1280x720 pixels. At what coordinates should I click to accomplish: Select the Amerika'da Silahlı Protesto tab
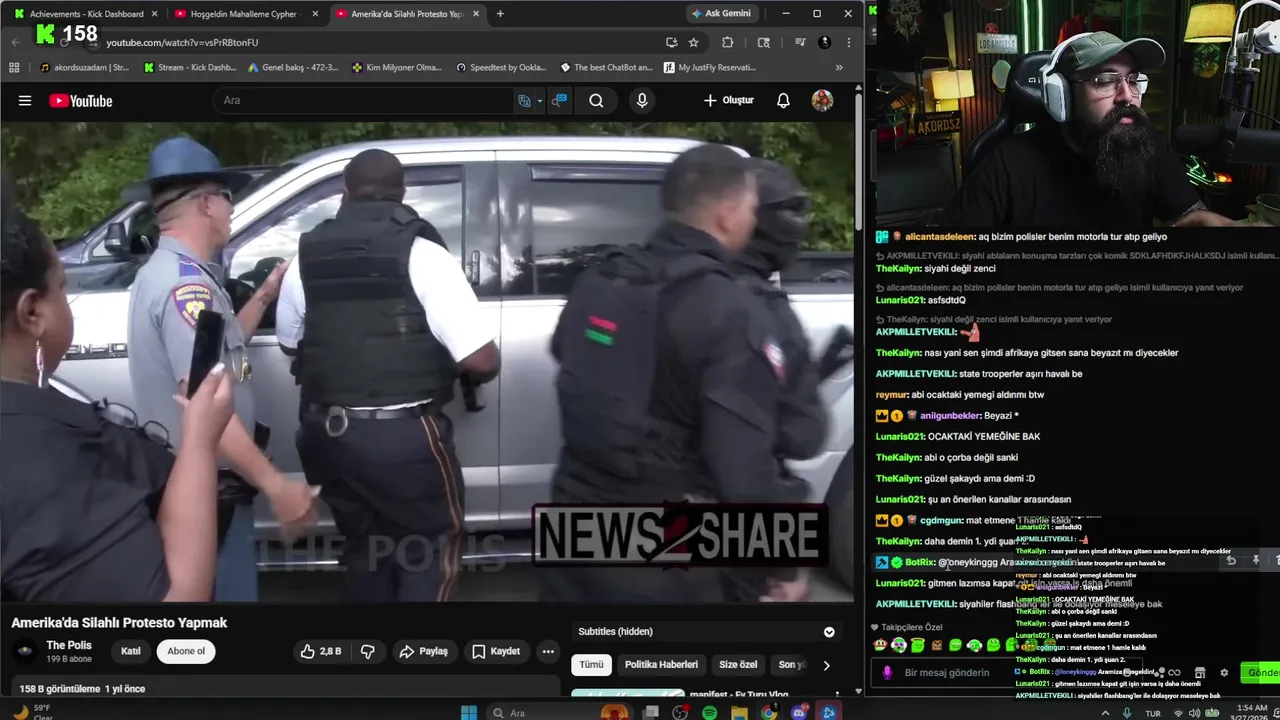(x=407, y=14)
